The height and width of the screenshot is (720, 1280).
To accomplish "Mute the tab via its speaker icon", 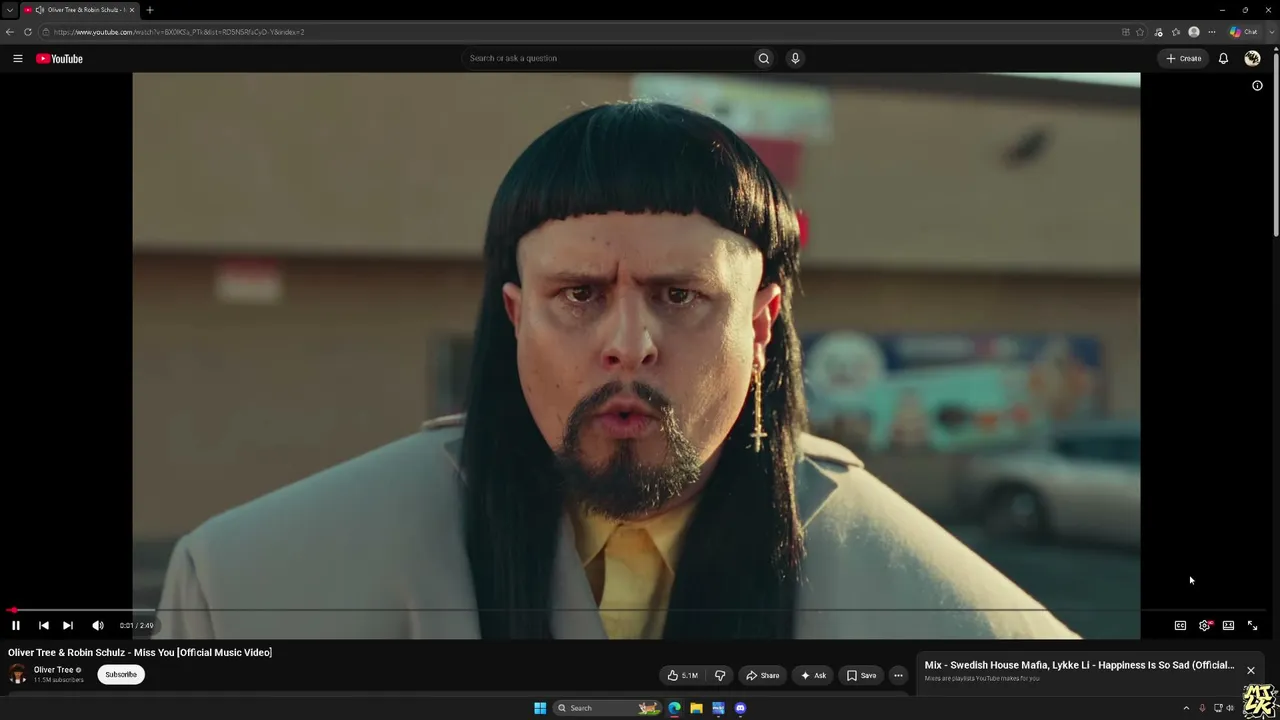I will click(40, 10).
